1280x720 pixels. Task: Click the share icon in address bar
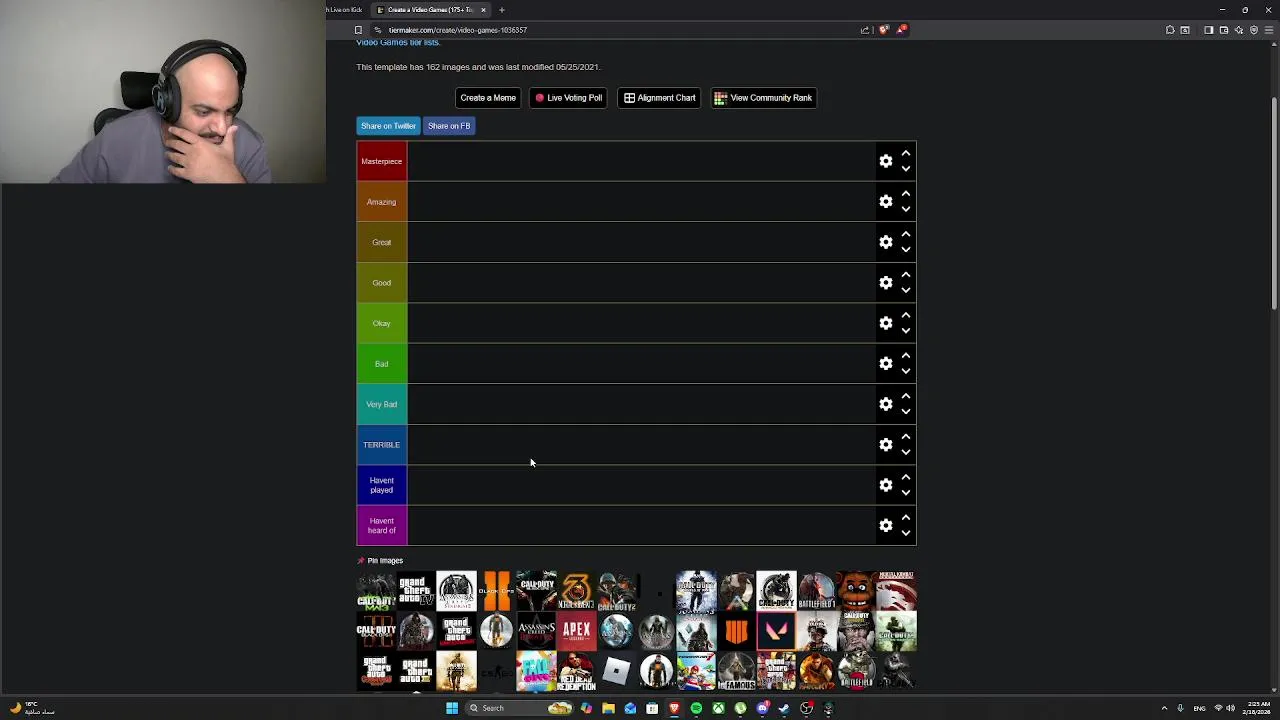[865, 30]
